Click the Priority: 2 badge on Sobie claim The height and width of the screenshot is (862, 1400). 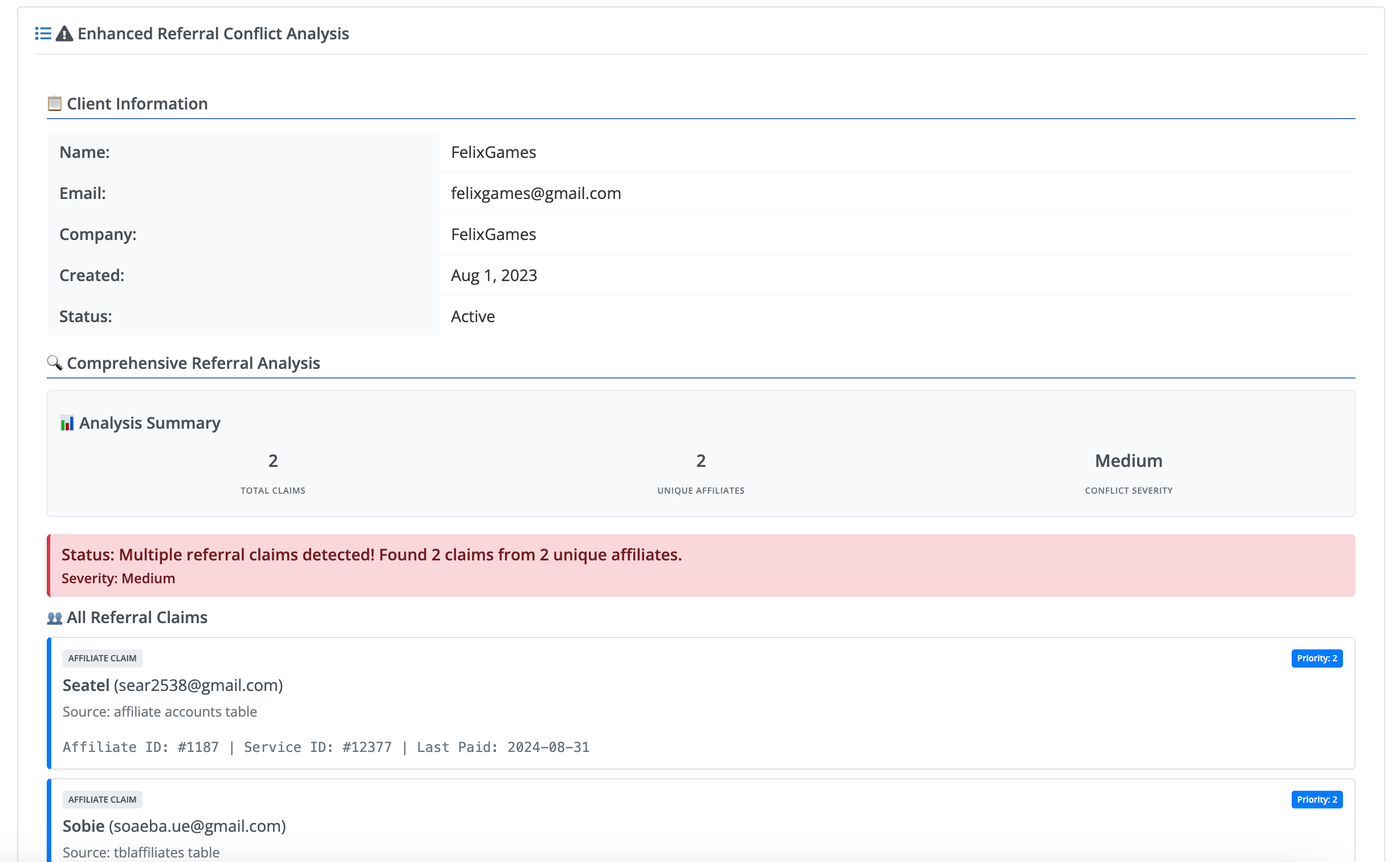click(x=1317, y=799)
